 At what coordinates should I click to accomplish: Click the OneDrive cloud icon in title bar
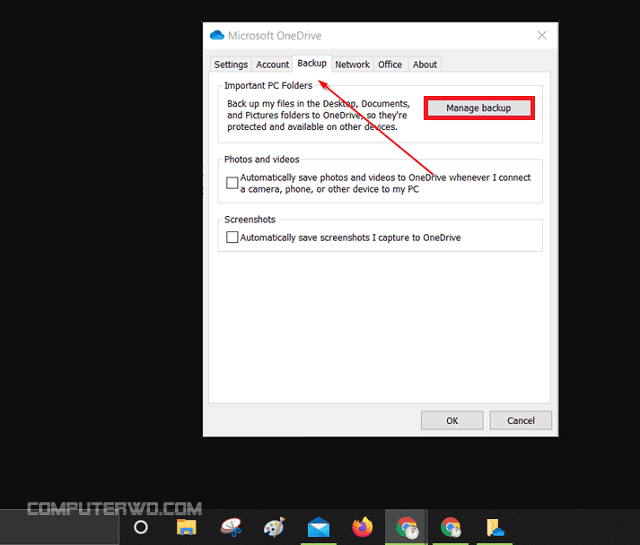click(x=217, y=36)
